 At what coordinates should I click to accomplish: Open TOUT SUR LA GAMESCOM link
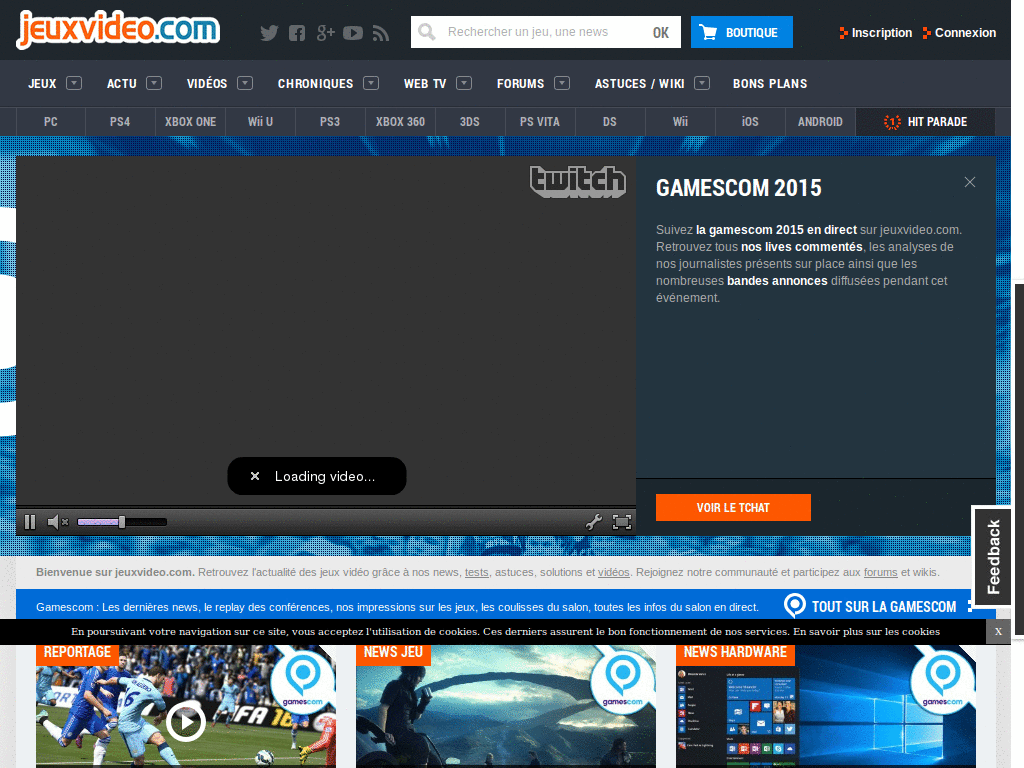pos(884,607)
